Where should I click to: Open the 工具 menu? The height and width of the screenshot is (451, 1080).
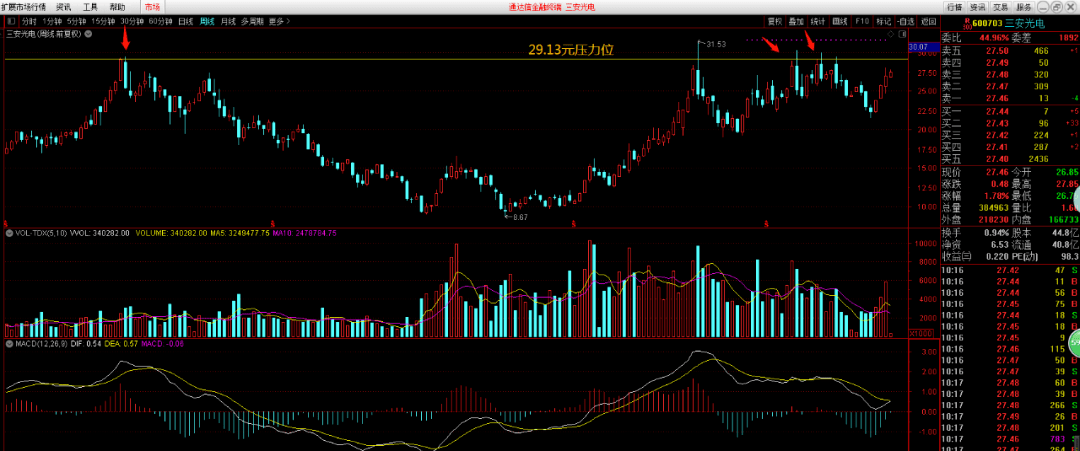(91, 7)
